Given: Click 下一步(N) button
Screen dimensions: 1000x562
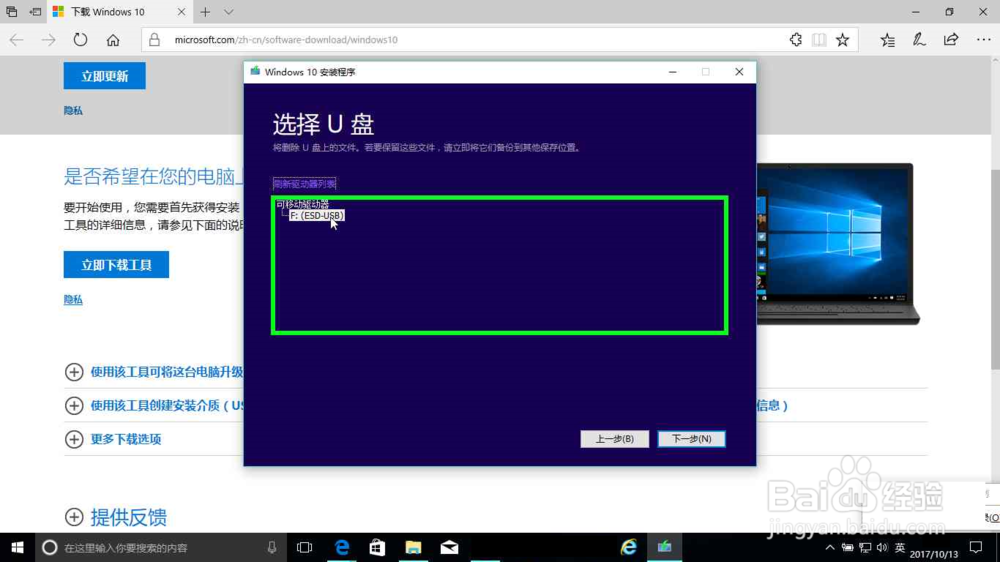Looking at the screenshot, I should tap(691, 439).
